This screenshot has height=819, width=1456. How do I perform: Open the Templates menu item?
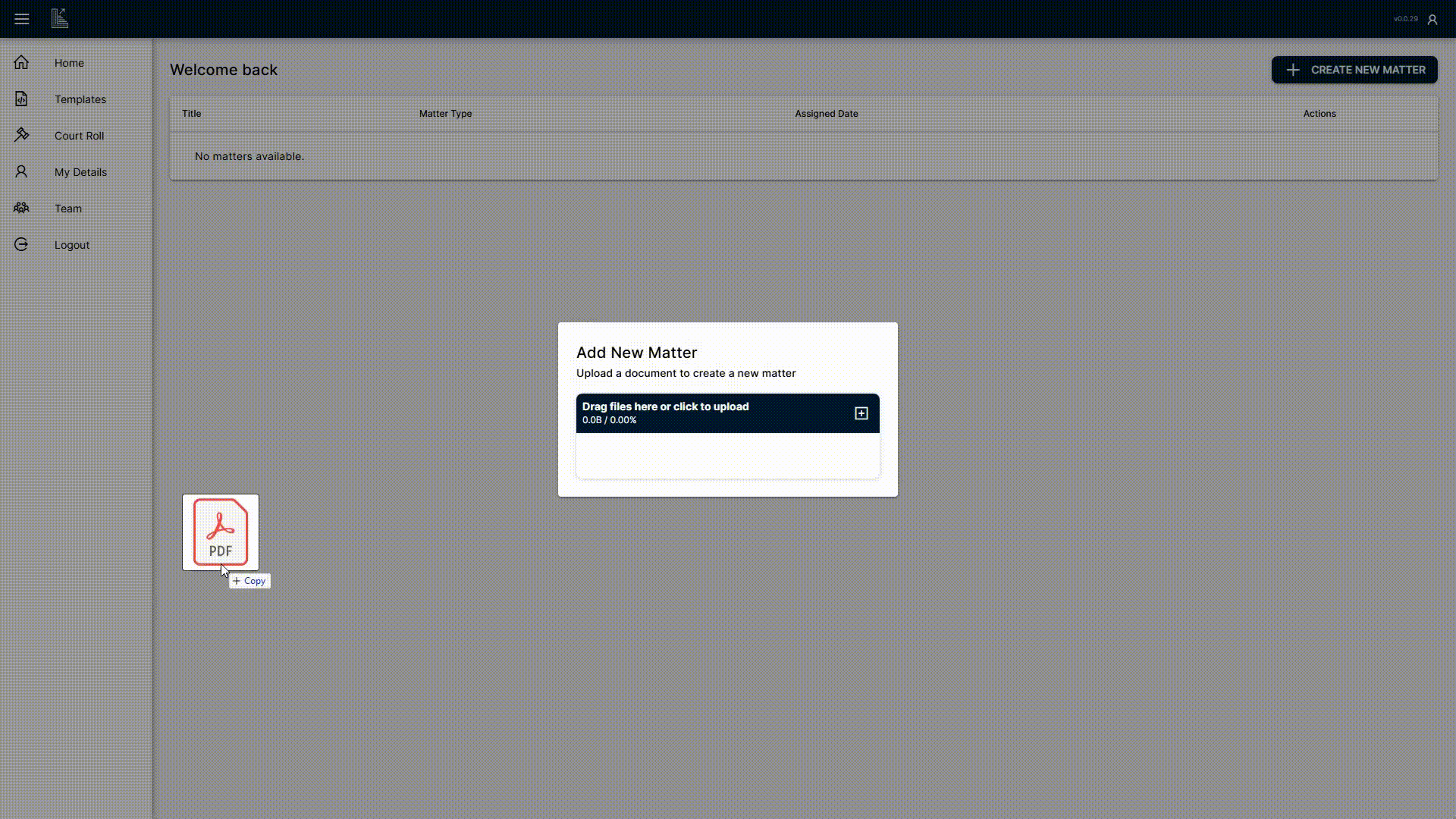(80, 99)
